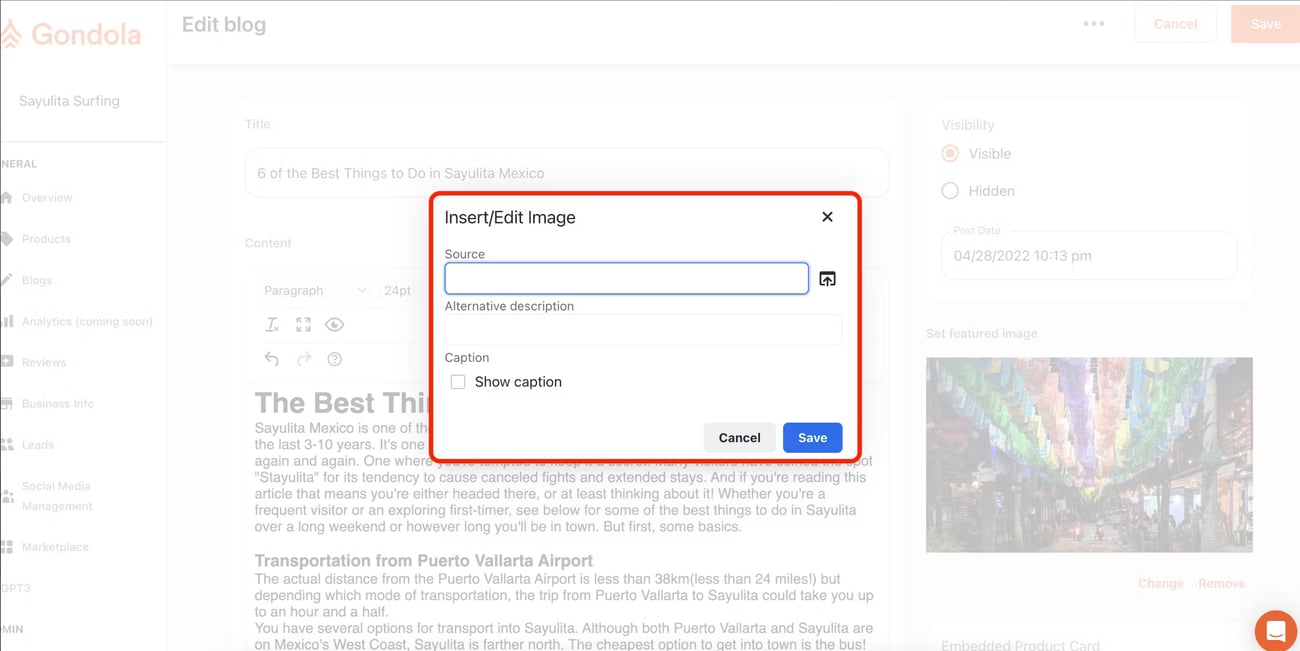This screenshot has height=651, width=1300.
Task: Open the chat support bubble
Action: tap(1276, 630)
